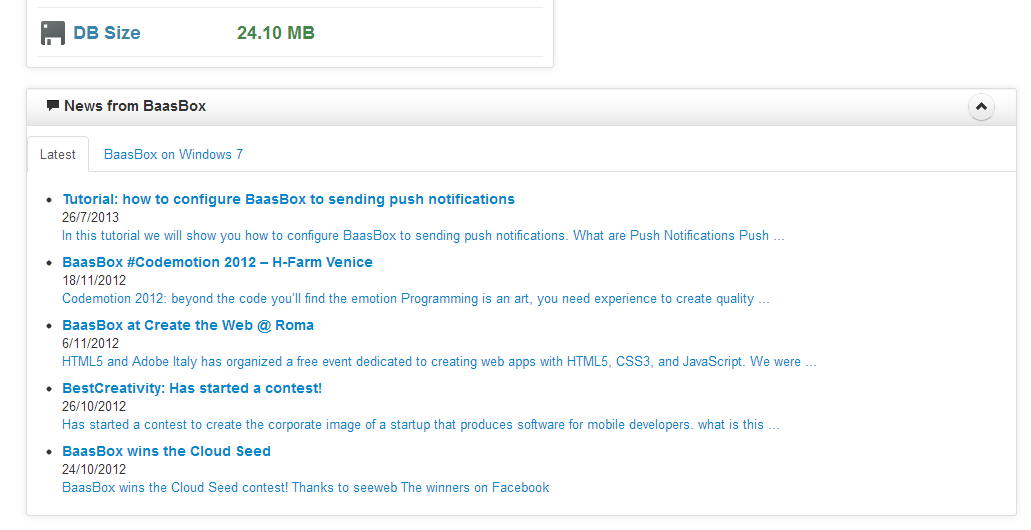Open BaasBox #Codemotion 2012 – H-Farm Venice article
1031x530 pixels.
pyautogui.click(x=218, y=262)
